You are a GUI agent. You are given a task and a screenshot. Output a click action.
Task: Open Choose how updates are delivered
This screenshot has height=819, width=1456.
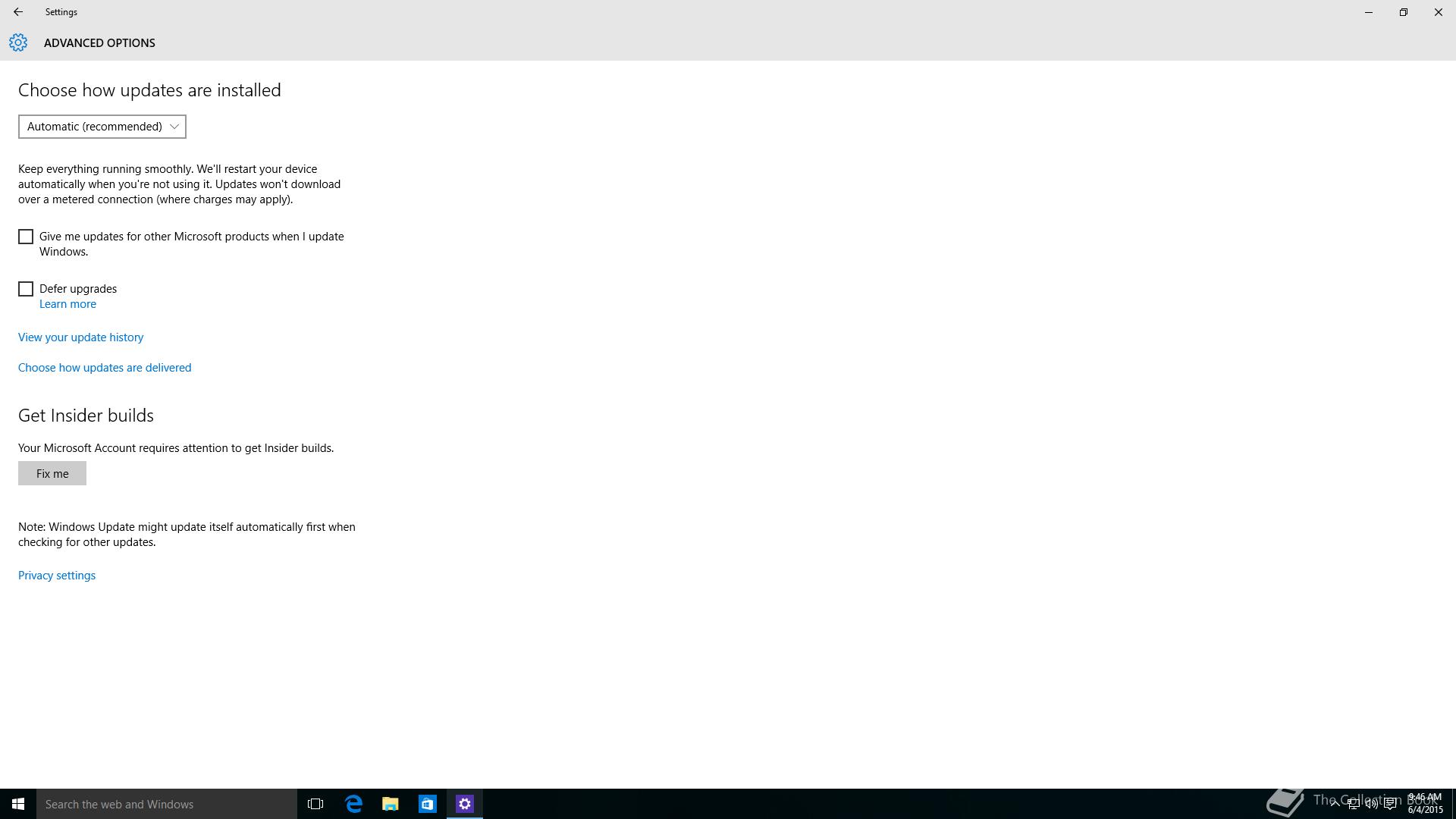105,368
